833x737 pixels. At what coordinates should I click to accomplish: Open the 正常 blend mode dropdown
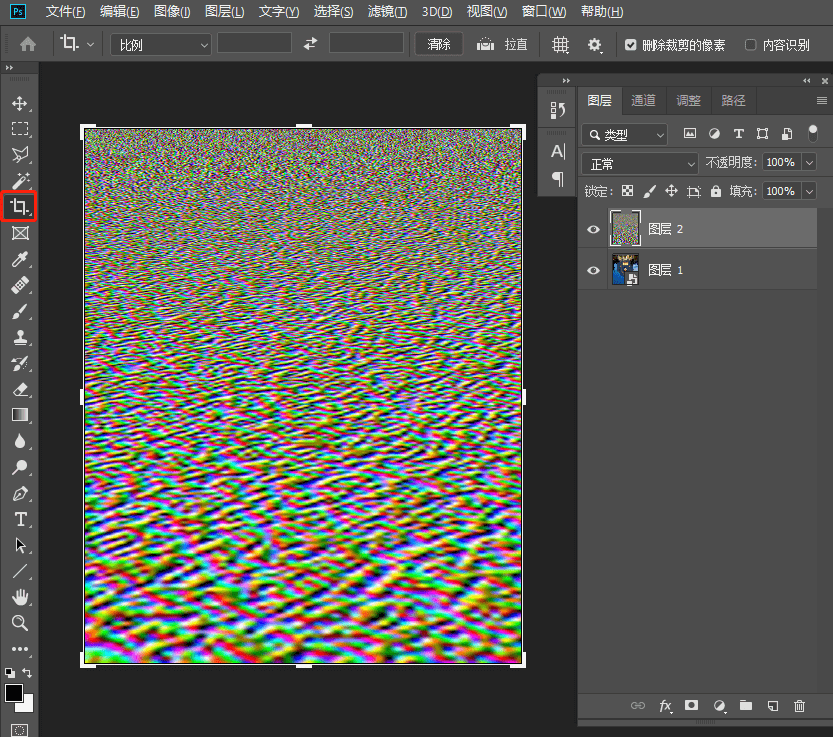coord(640,163)
